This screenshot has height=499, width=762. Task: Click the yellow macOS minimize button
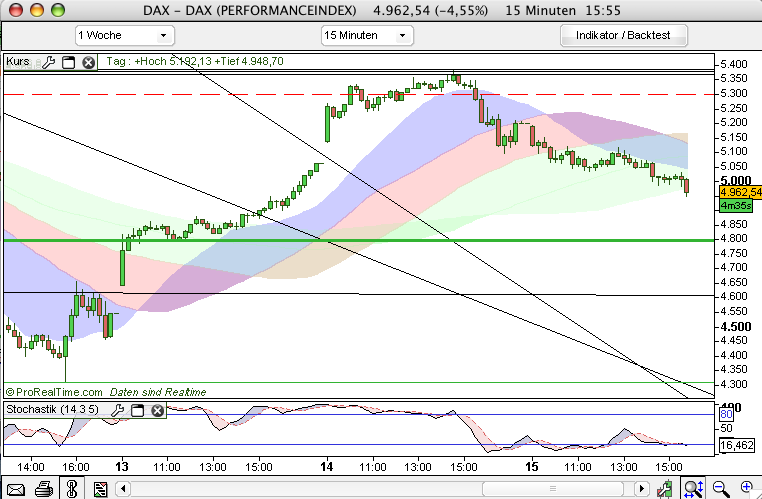coord(37,10)
